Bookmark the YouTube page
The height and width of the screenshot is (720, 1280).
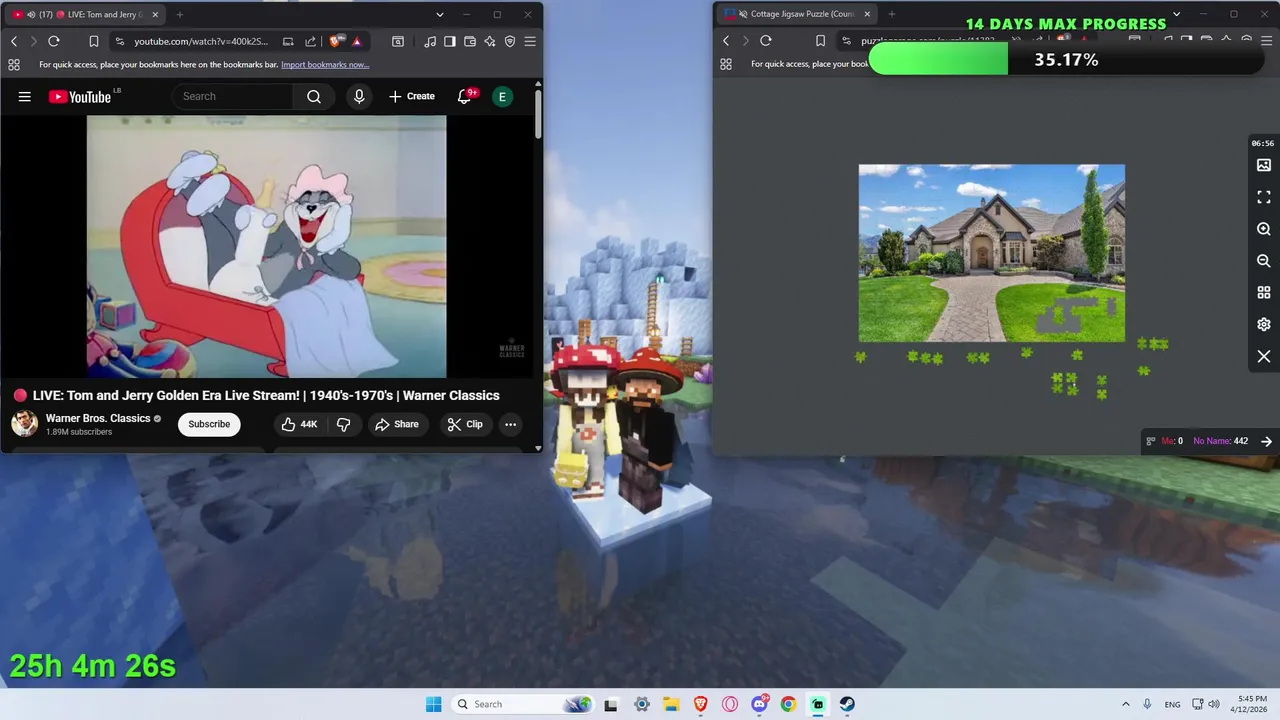click(x=93, y=41)
